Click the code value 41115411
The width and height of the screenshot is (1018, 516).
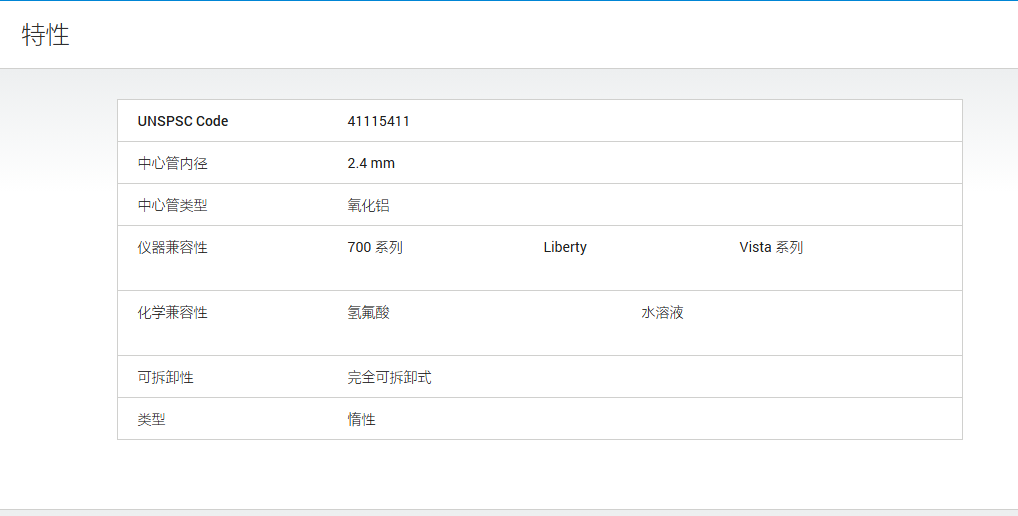[x=379, y=121]
